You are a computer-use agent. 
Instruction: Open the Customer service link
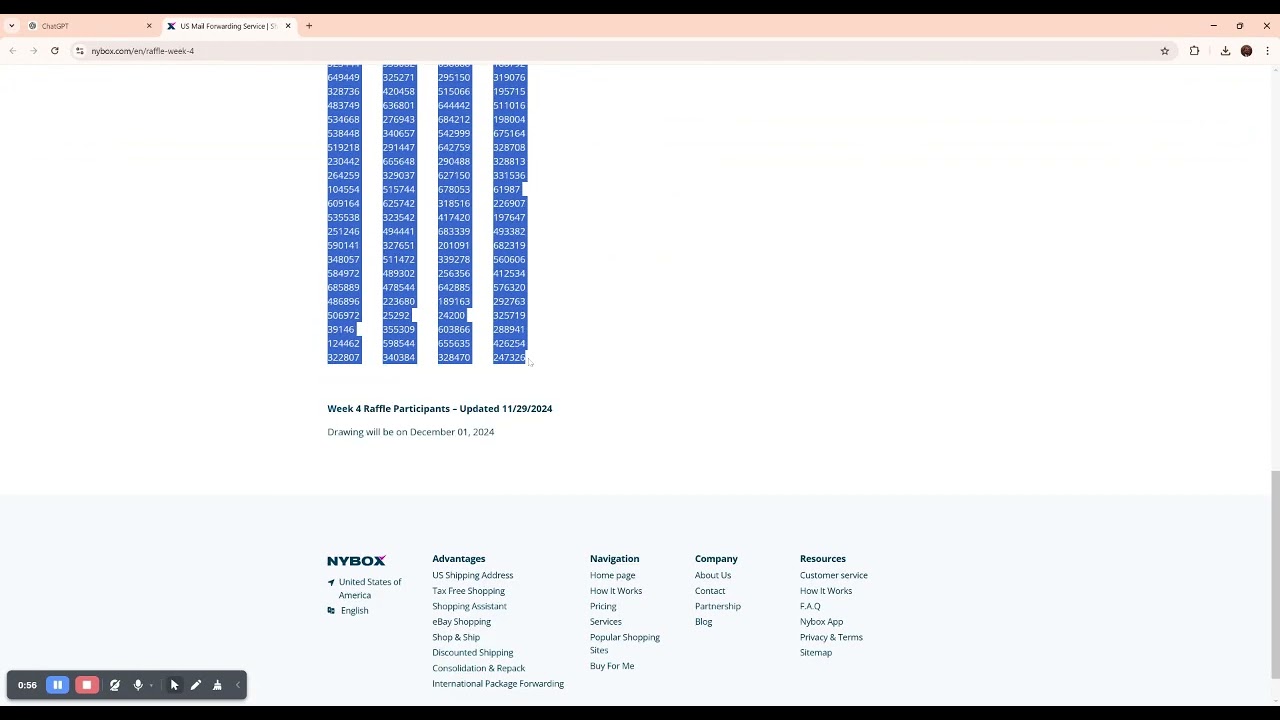[834, 575]
